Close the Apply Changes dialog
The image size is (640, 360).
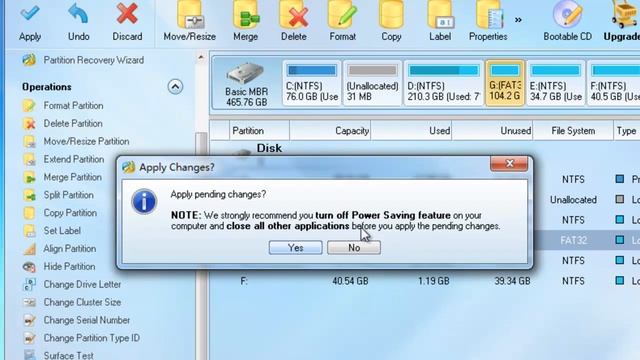pyautogui.click(x=509, y=164)
